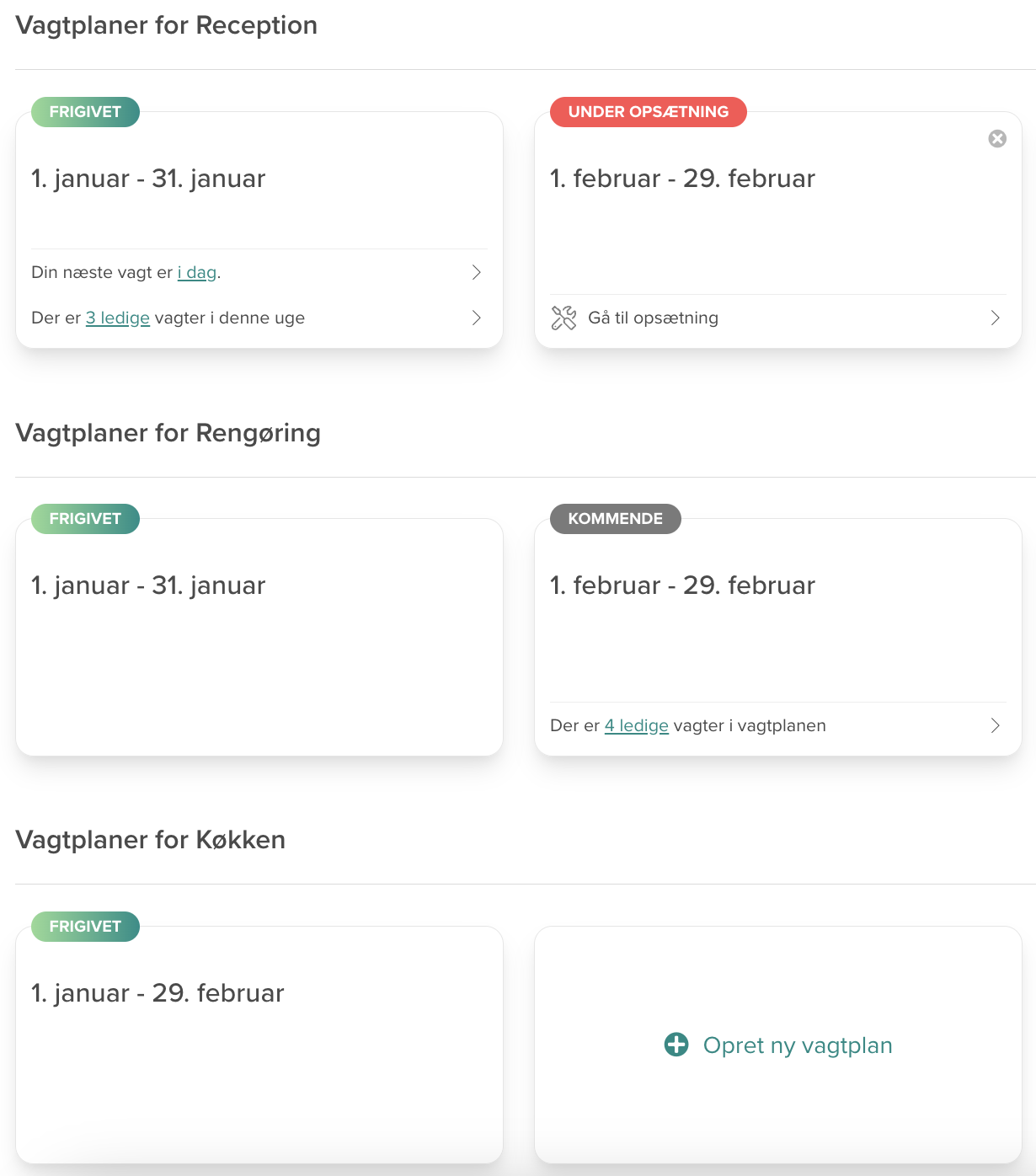This screenshot has height=1176, width=1036.
Task: Open the 3 ledige vagter link
Action: point(118,318)
